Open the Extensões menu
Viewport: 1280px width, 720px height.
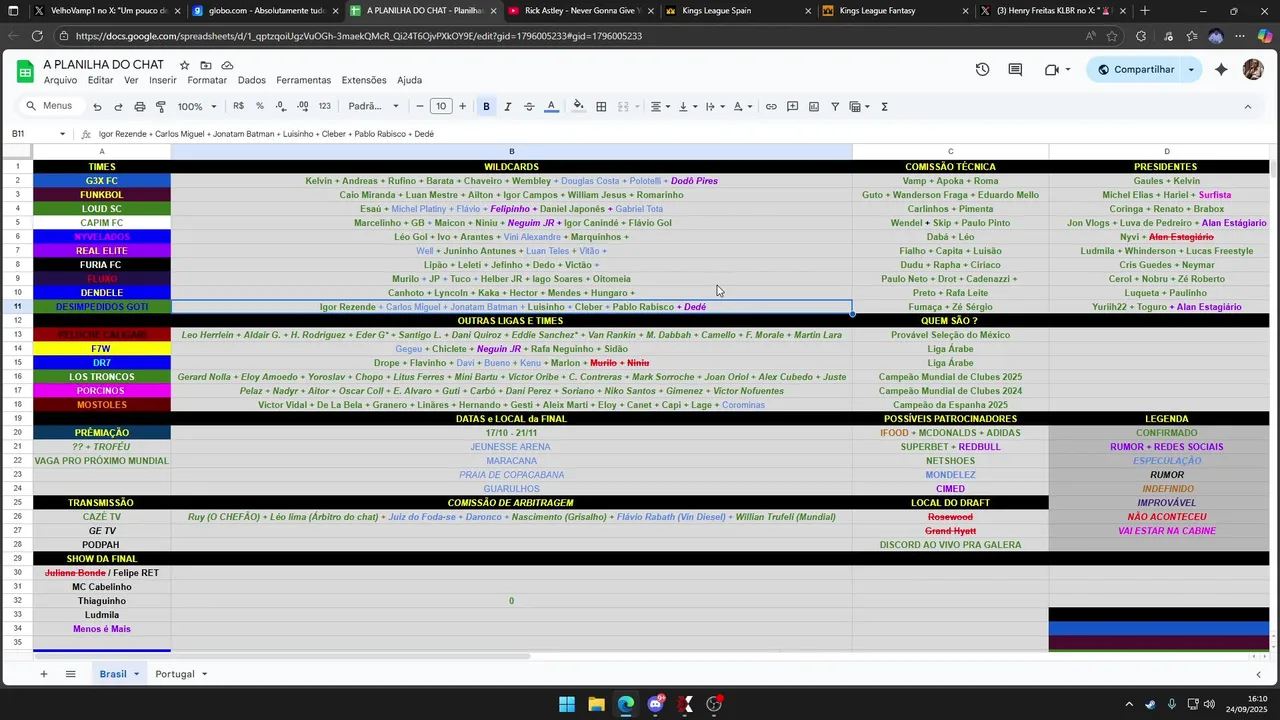(x=364, y=80)
